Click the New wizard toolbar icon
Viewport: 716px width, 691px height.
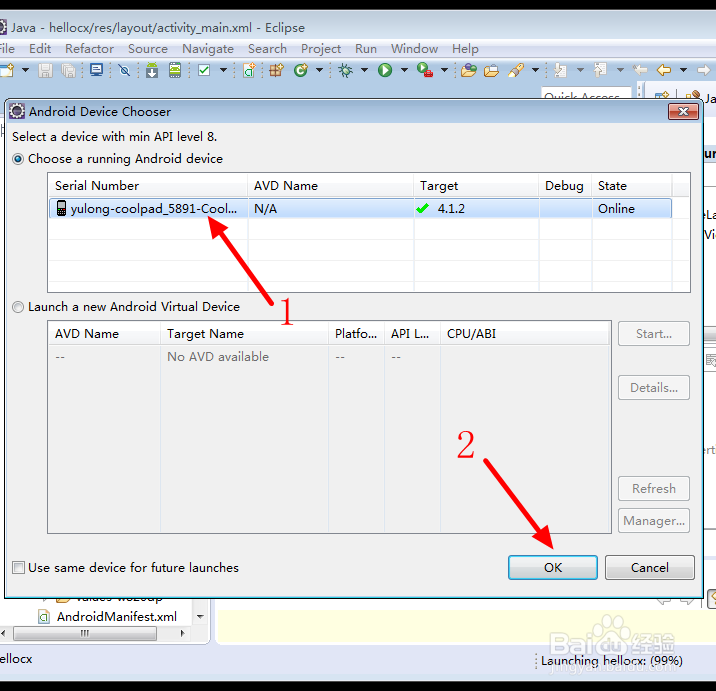7,70
